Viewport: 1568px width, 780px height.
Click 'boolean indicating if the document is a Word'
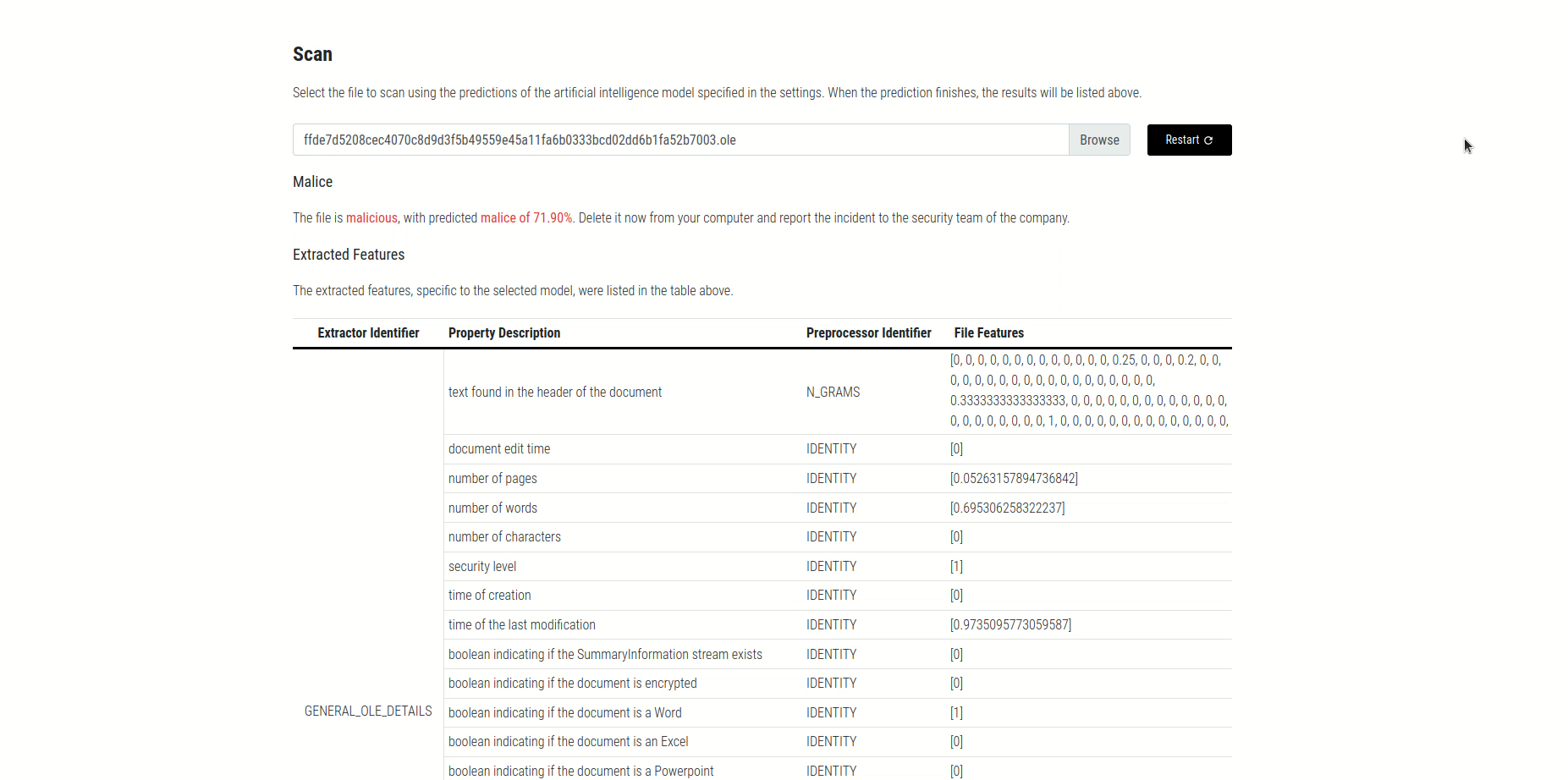(x=565, y=713)
